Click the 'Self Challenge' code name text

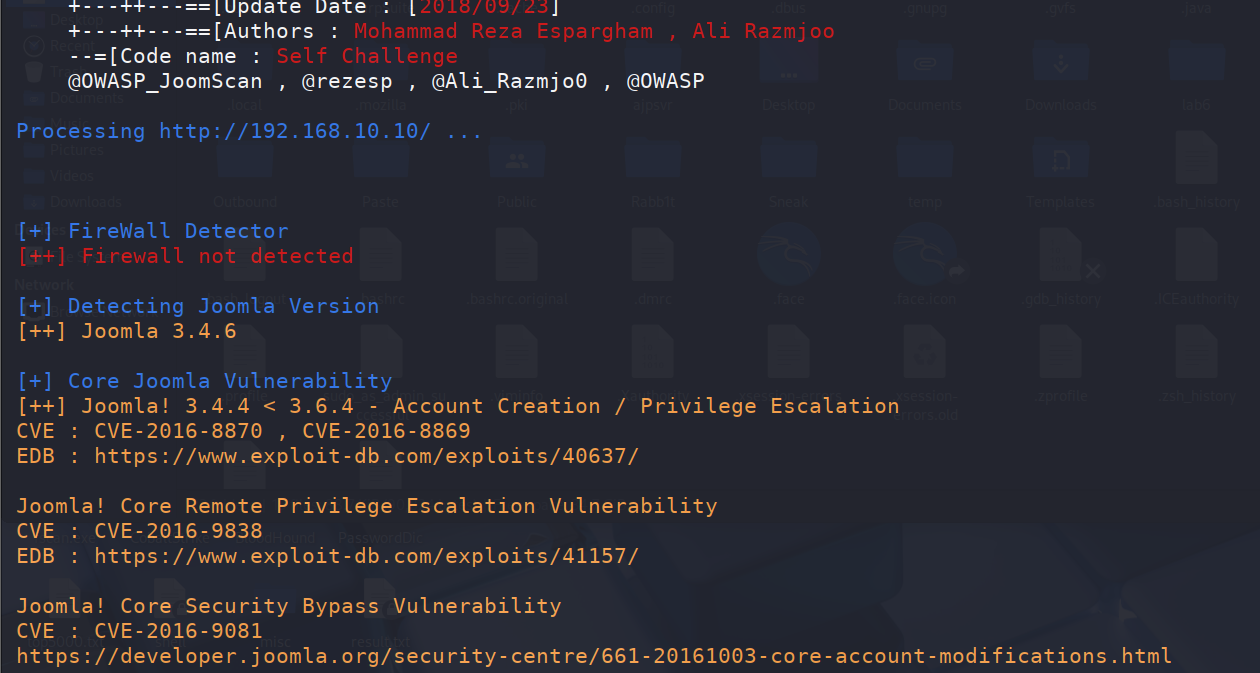(x=367, y=56)
